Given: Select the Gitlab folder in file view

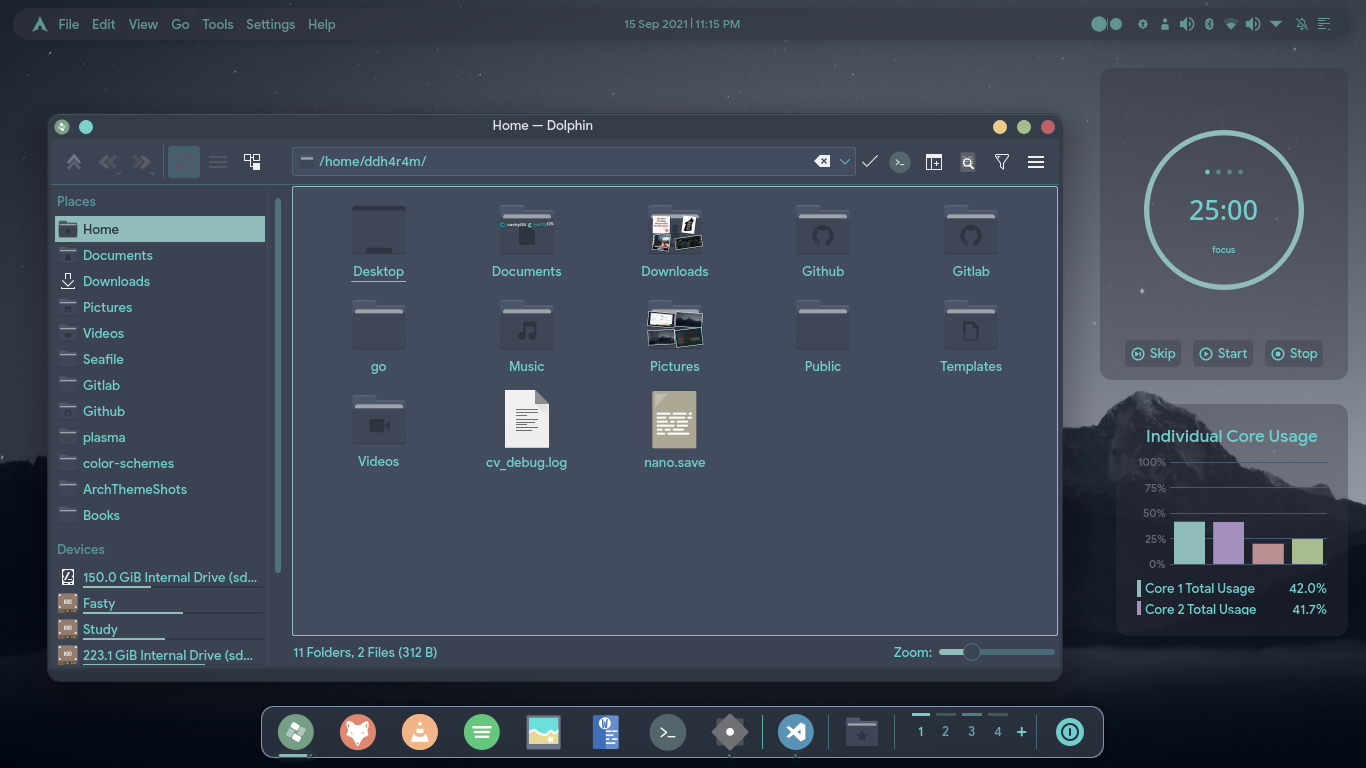Looking at the screenshot, I should tap(971, 231).
